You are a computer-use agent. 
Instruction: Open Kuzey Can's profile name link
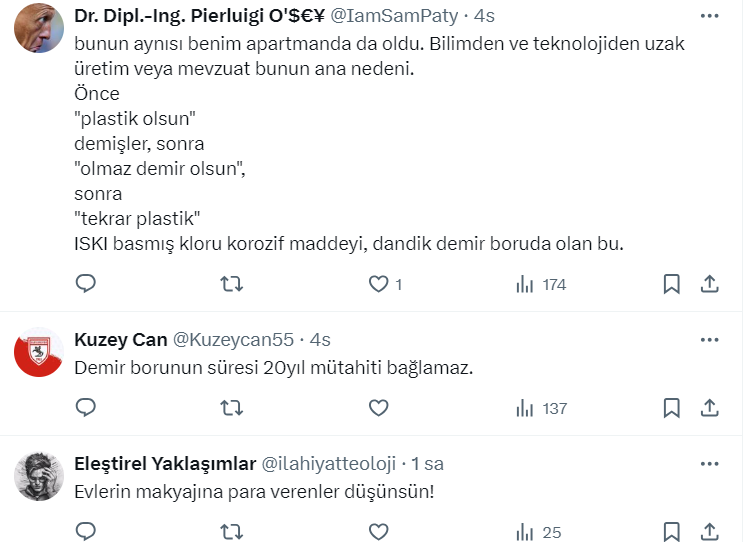point(121,340)
